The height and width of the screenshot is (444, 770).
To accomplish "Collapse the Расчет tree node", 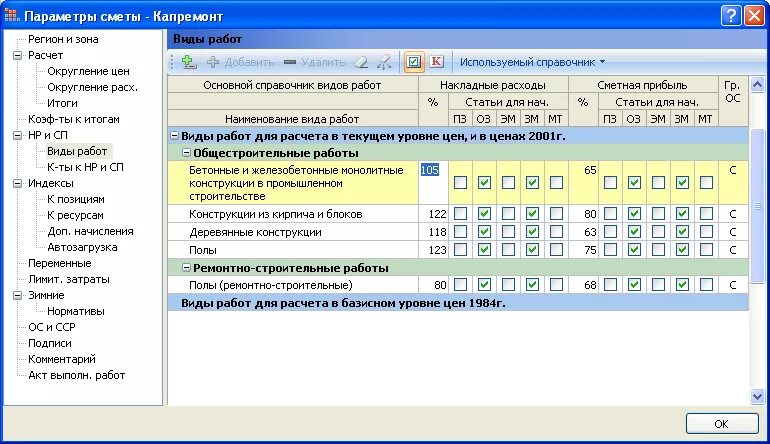I will (18, 55).
